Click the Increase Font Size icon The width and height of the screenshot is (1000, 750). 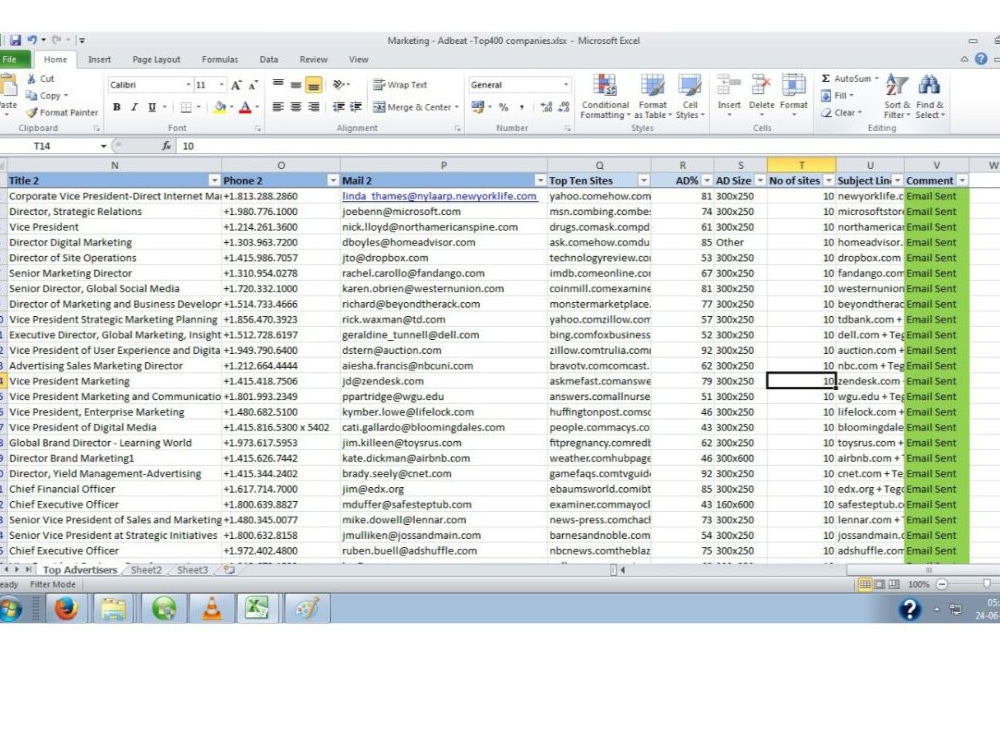236,85
